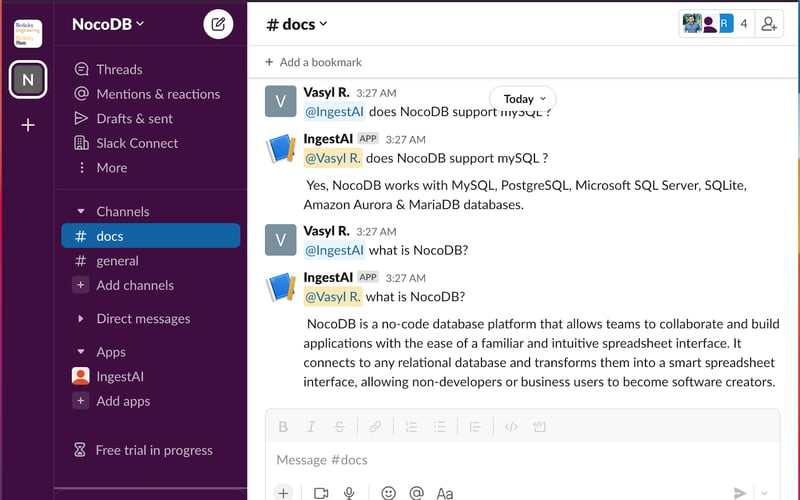Expand the Direct messages section
800x500 pixels.
point(81,319)
